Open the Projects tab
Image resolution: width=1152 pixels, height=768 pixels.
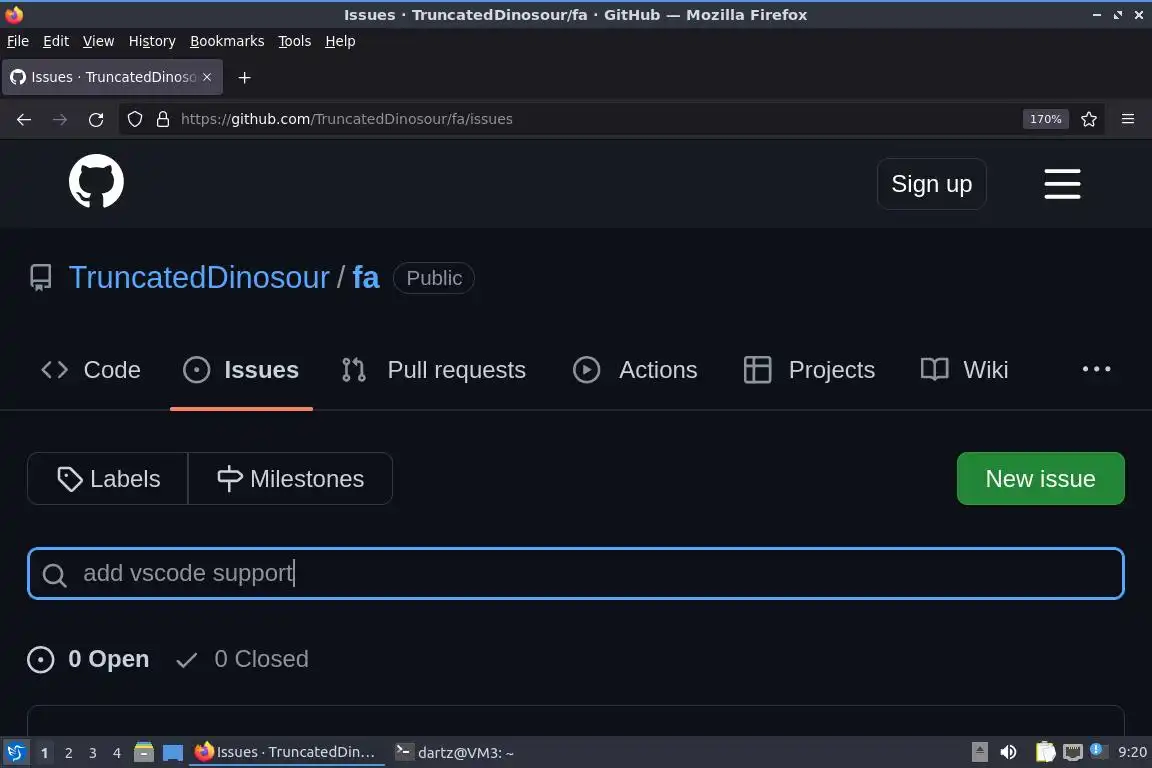point(809,370)
